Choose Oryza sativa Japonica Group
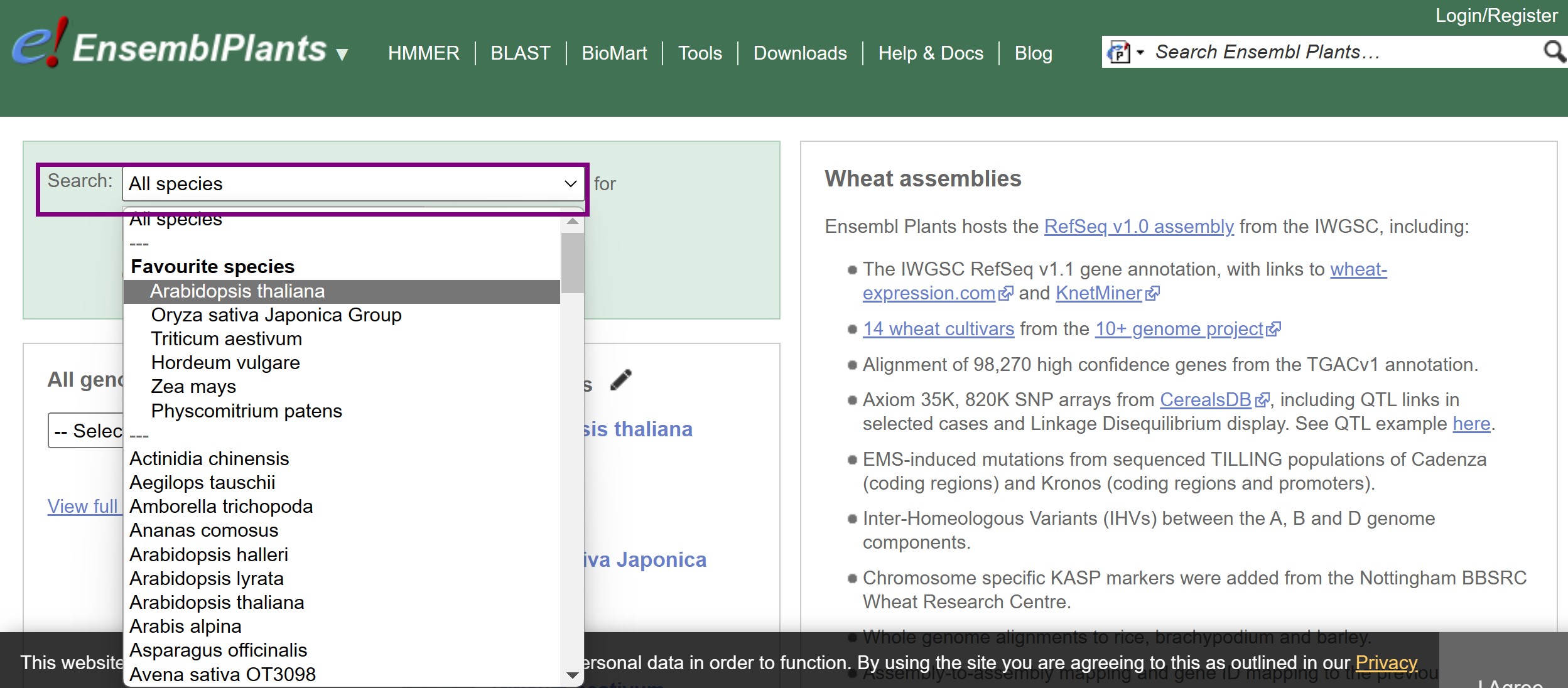 coord(342,315)
